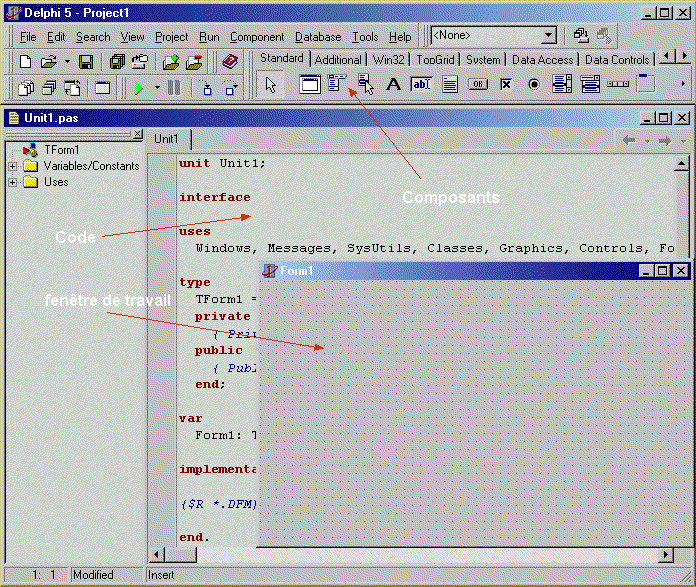
Task: Click Remove file from project icon
Action: point(194,61)
